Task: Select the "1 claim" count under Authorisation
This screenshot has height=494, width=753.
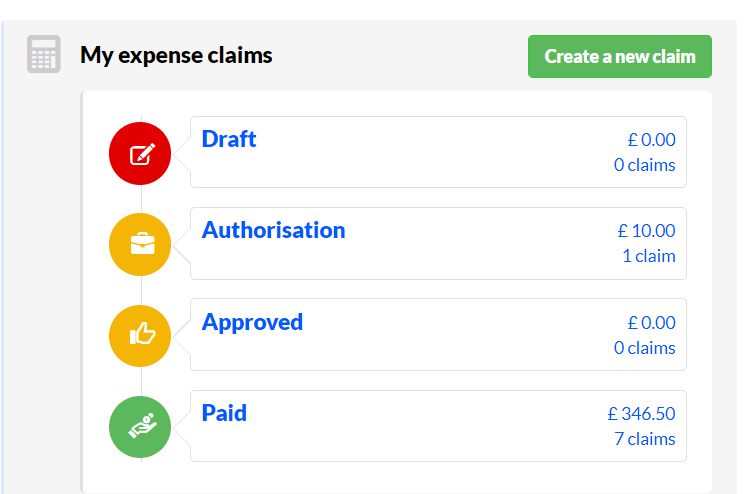Action: 649,256
